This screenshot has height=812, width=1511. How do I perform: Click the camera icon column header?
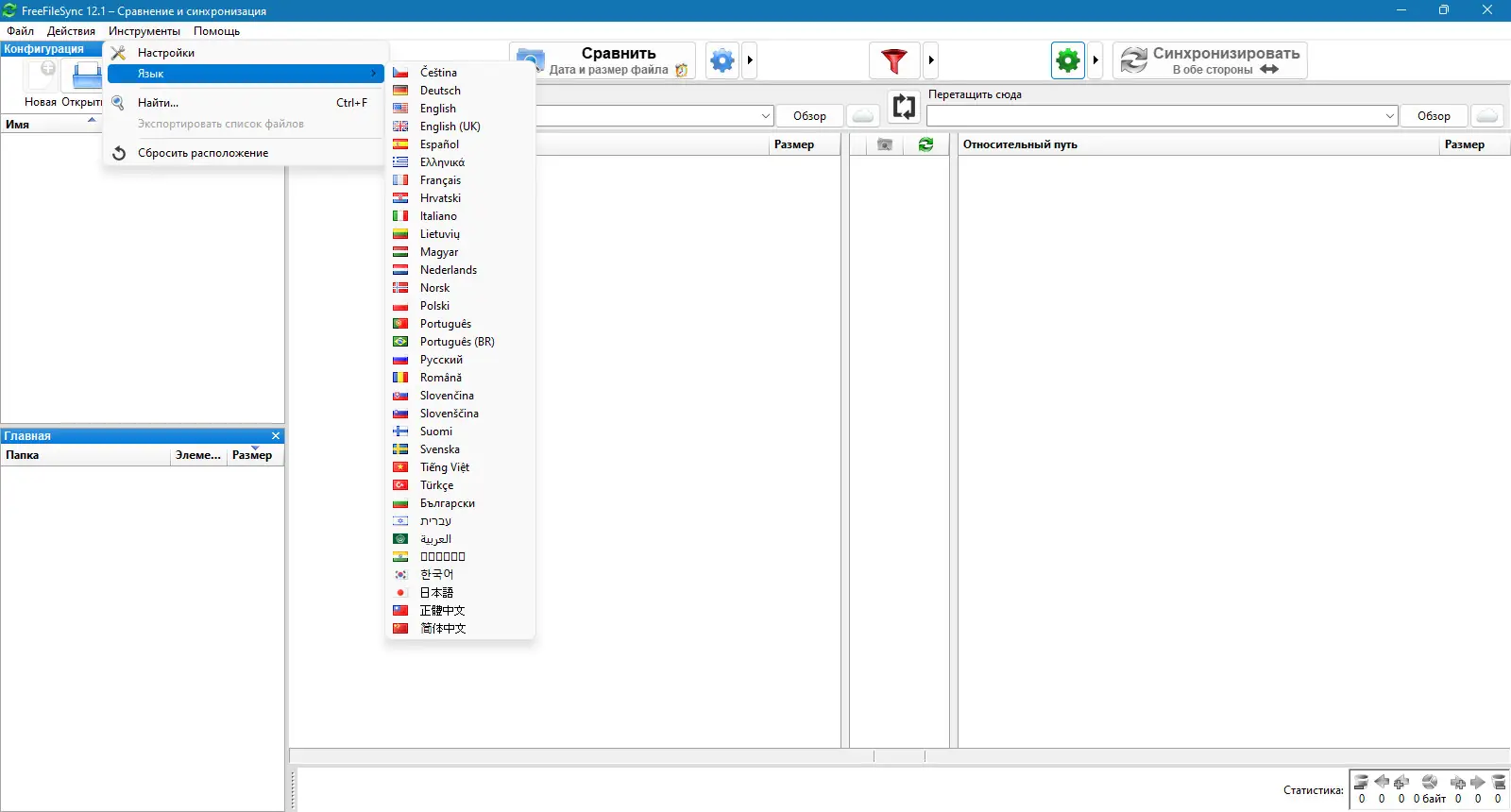tap(885, 144)
